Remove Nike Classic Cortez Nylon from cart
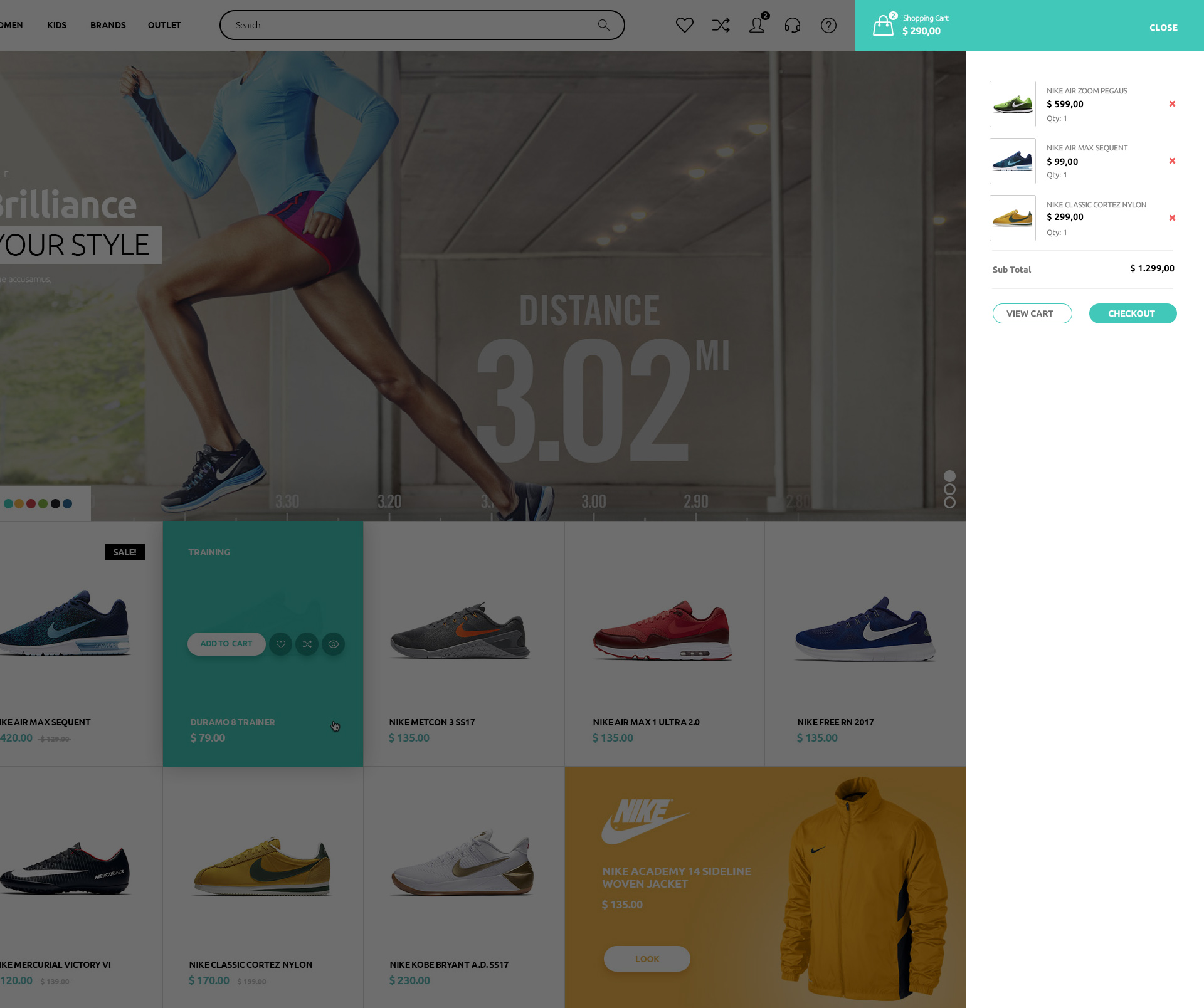Image resolution: width=1204 pixels, height=1008 pixels. pos(1172,218)
